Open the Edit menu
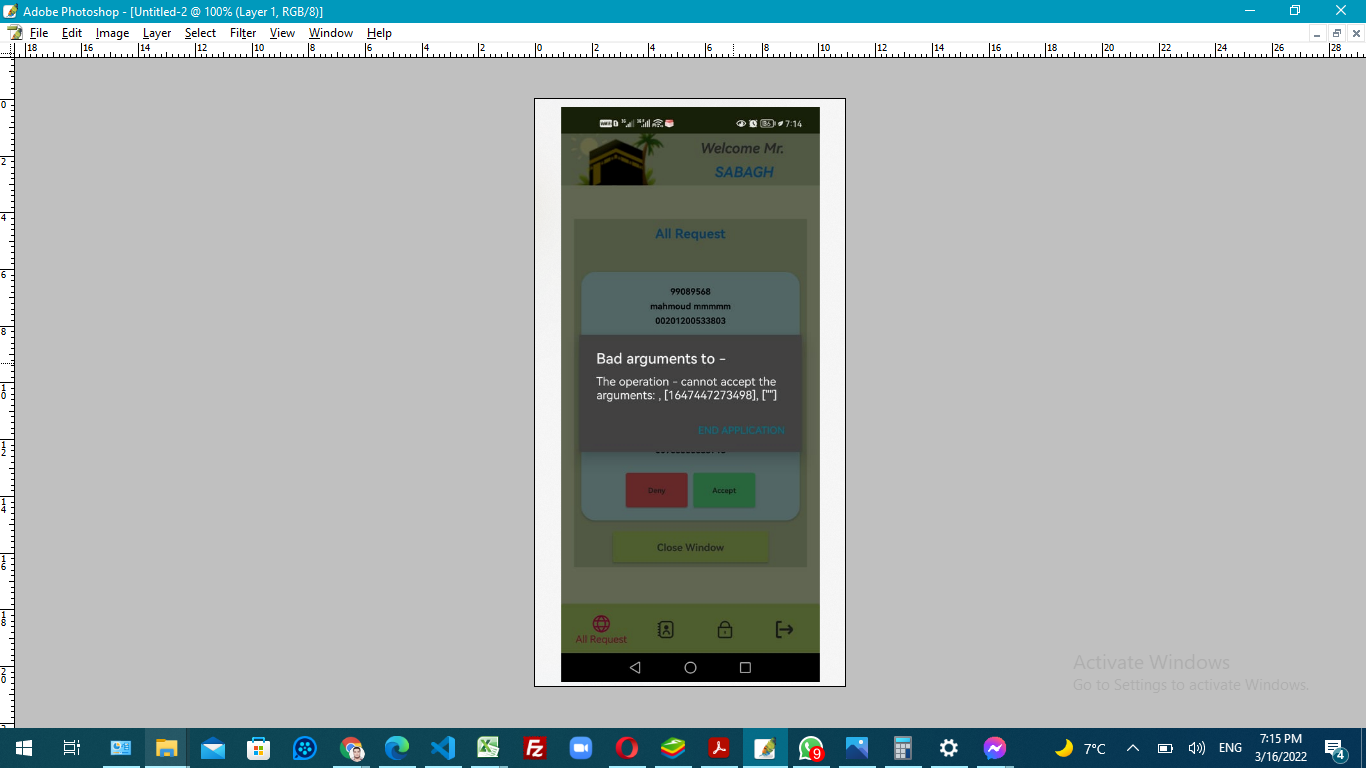Viewport: 1366px width, 768px height. 72,33
